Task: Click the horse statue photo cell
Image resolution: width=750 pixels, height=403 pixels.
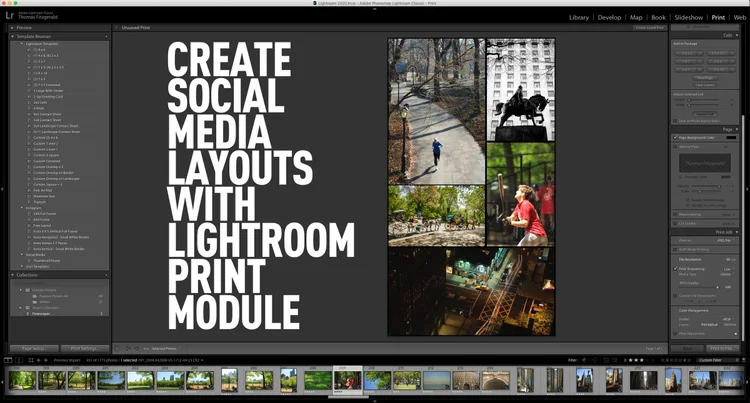Action: pos(521,90)
